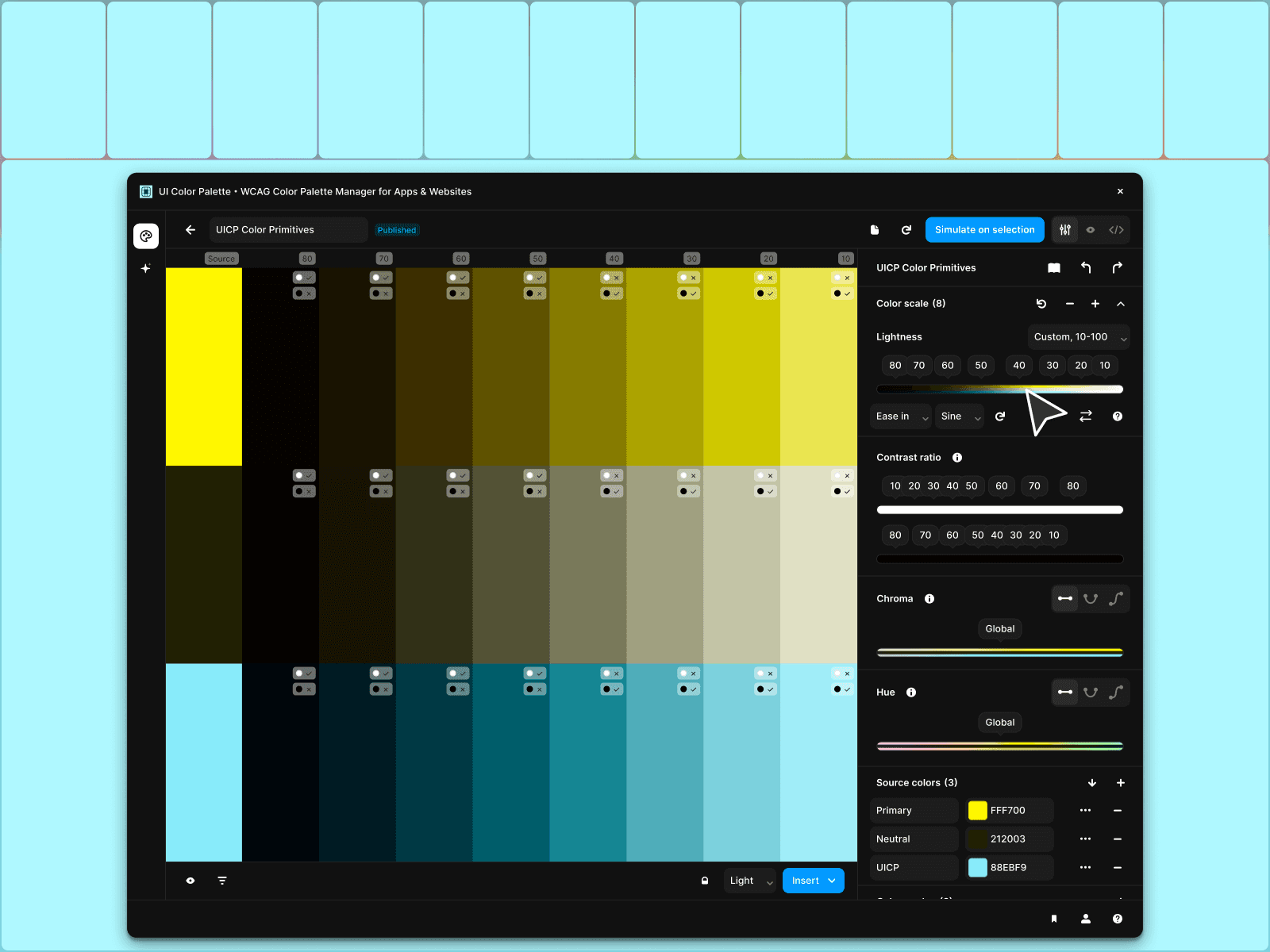
Task: Select the linear Chroma mode button
Action: [1065, 599]
